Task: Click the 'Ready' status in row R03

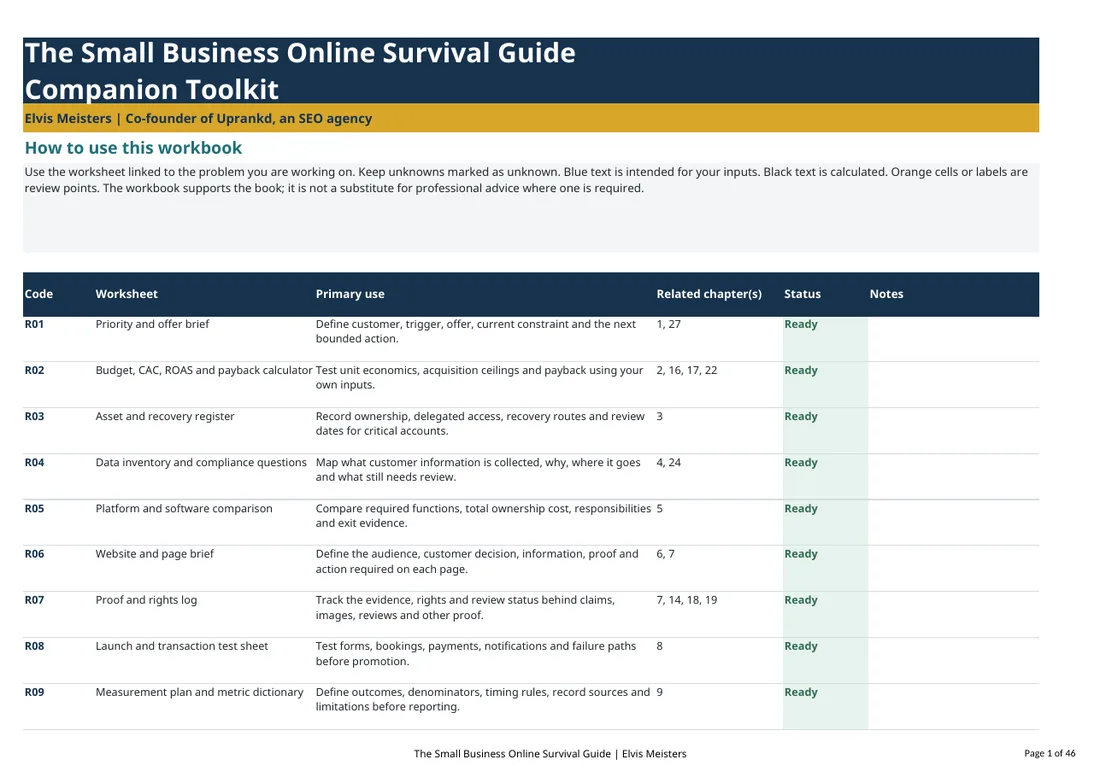Action: (x=801, y=417)
